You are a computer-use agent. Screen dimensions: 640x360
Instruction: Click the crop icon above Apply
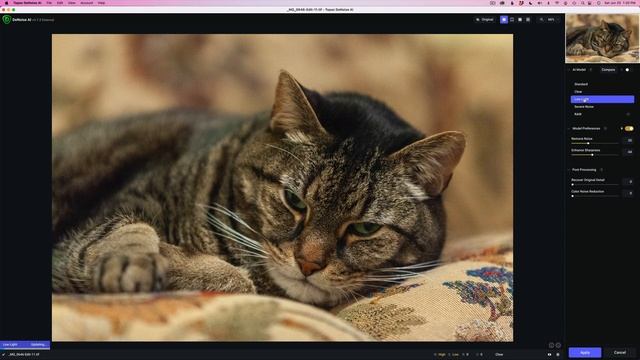click(x=551, y=345)
